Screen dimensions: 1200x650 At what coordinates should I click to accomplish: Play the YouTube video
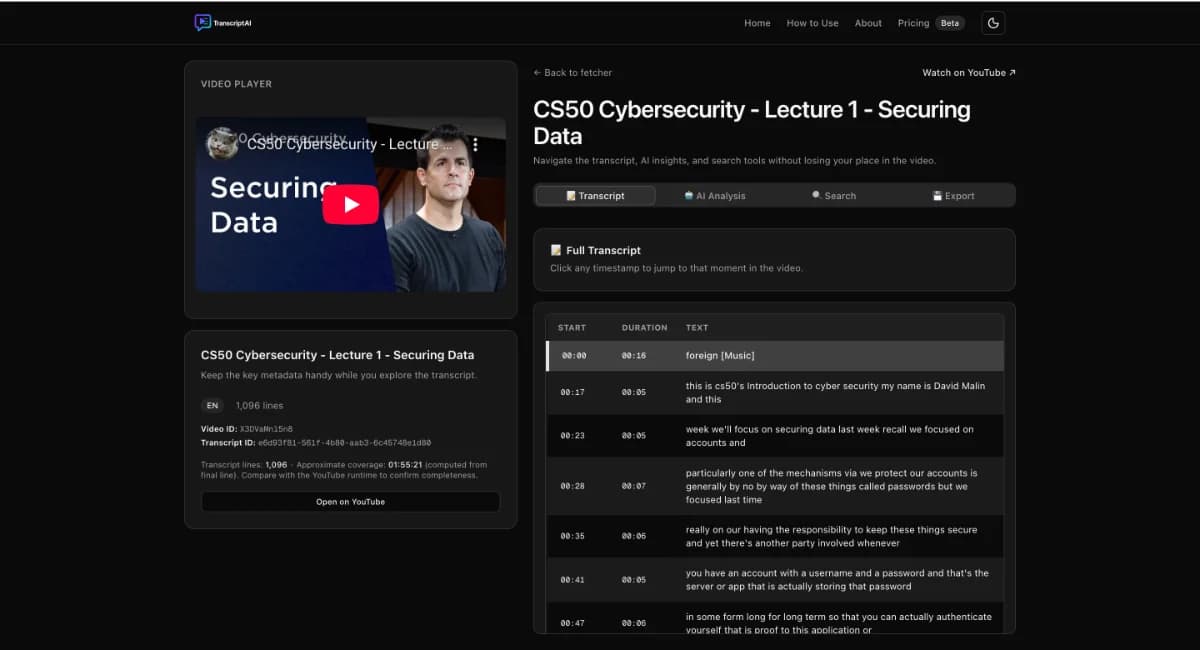(350, 205)
